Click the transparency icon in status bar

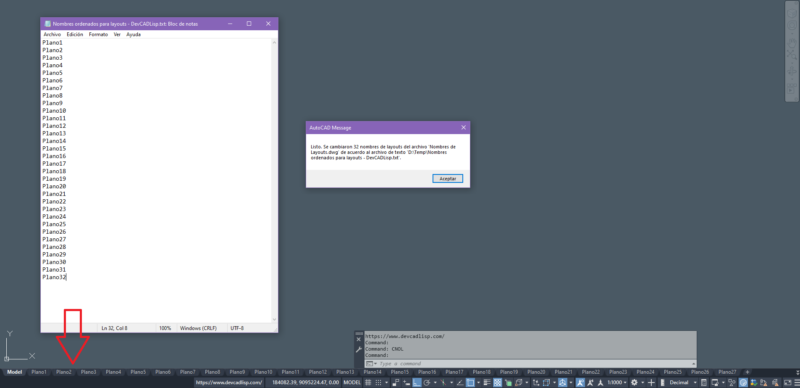point(497,382)
